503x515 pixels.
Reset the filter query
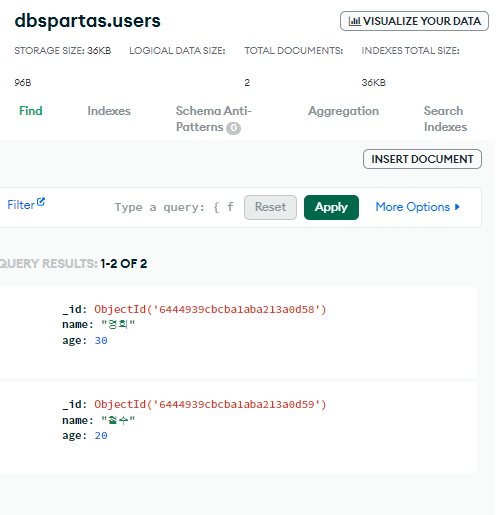270,207
